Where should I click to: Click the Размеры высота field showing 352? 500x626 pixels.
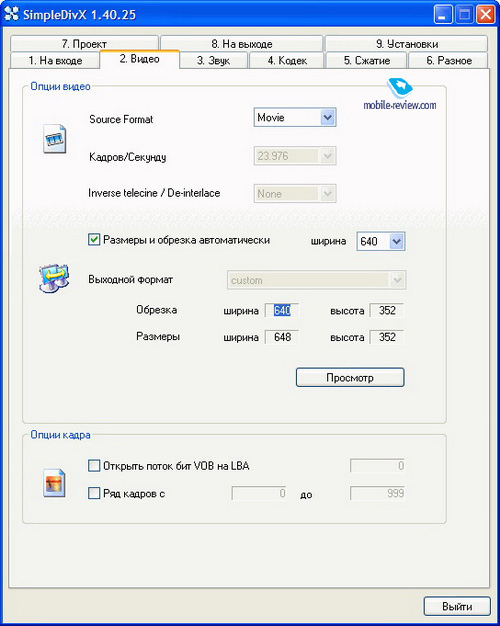coord(387,337)
